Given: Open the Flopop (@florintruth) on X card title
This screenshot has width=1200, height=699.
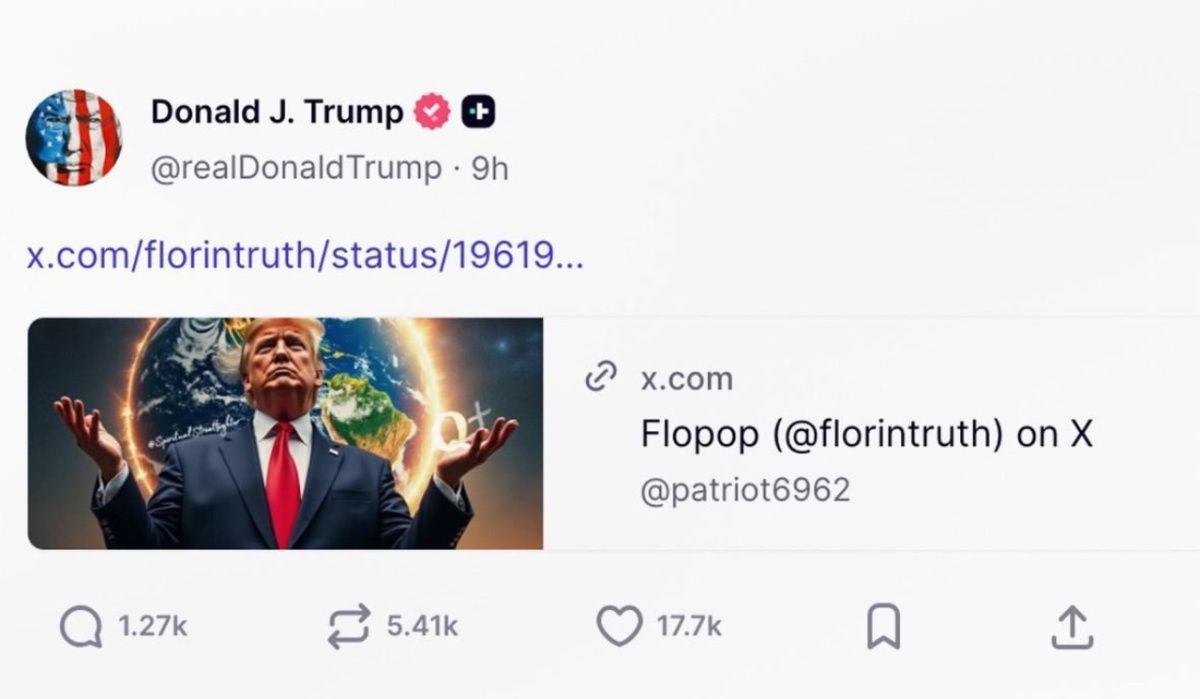Looking at the screenshot, I should tap(868, 433).
